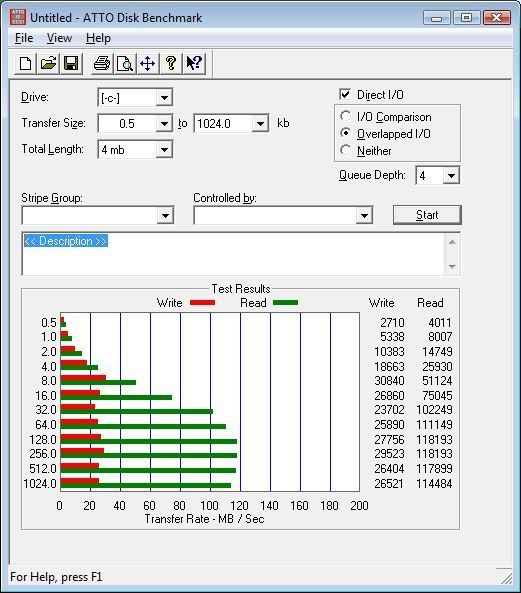Image resolution: width=521 pixels, height=593 pixels.
Task: Click the green Read legend swatch
Action: click(285, 303)
